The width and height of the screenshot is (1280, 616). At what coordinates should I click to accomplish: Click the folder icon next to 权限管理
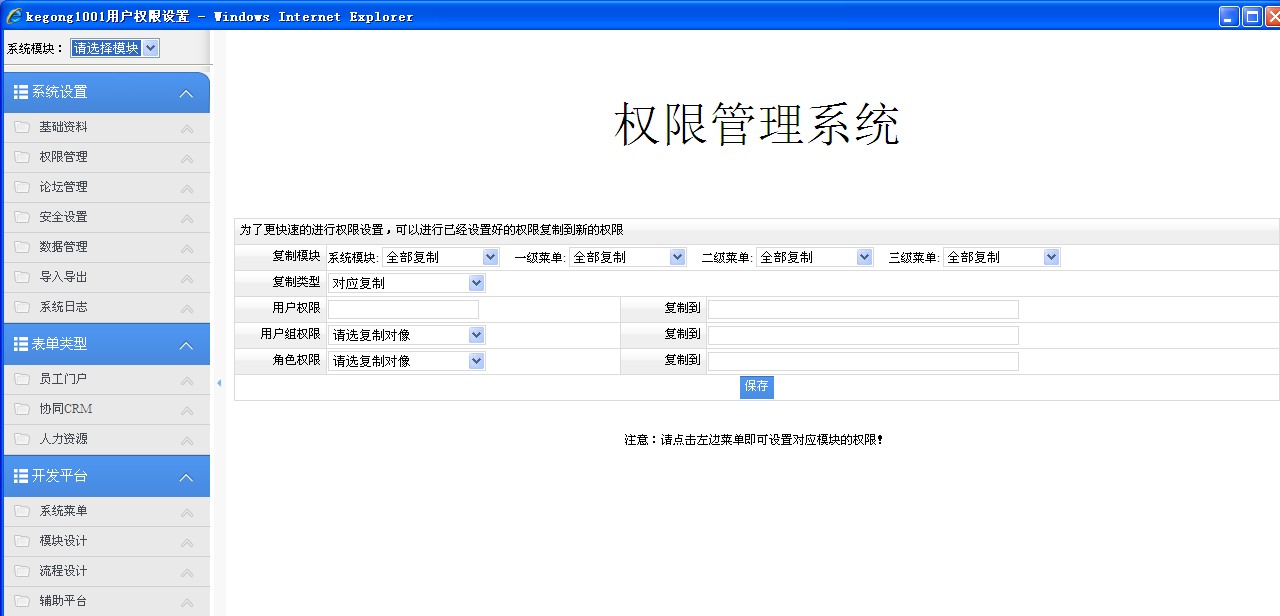(22, 157)
